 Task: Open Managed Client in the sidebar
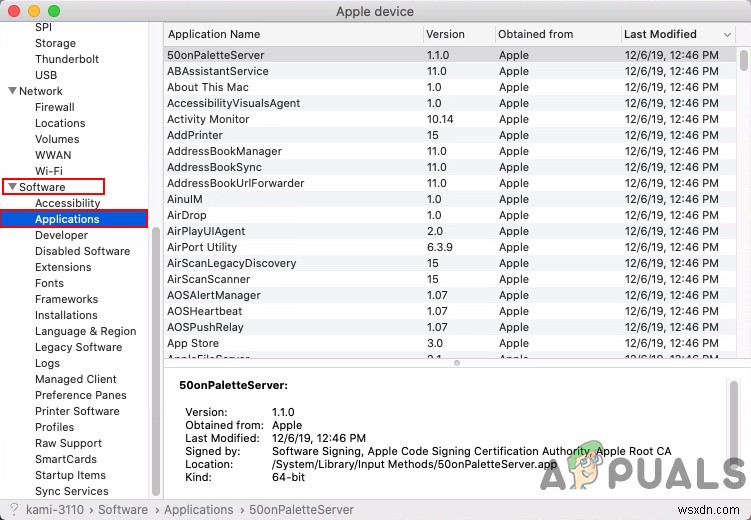click(76, 379)
